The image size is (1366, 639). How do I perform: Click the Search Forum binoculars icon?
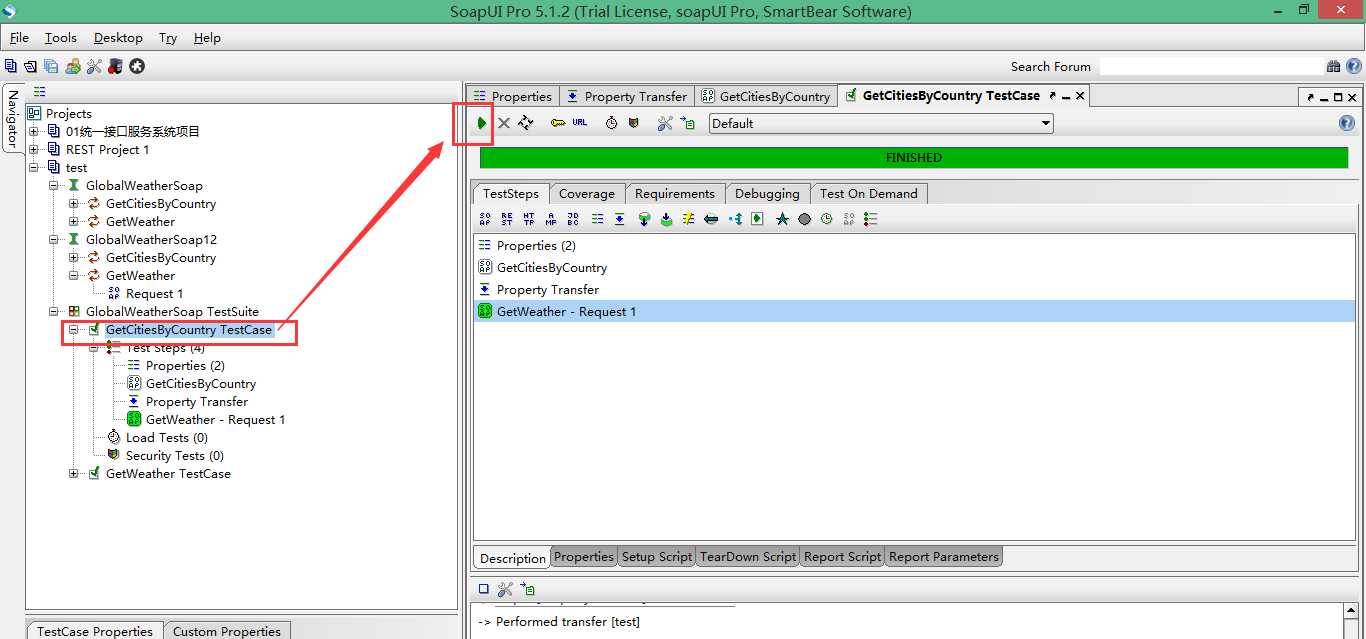pos(1334,66)
